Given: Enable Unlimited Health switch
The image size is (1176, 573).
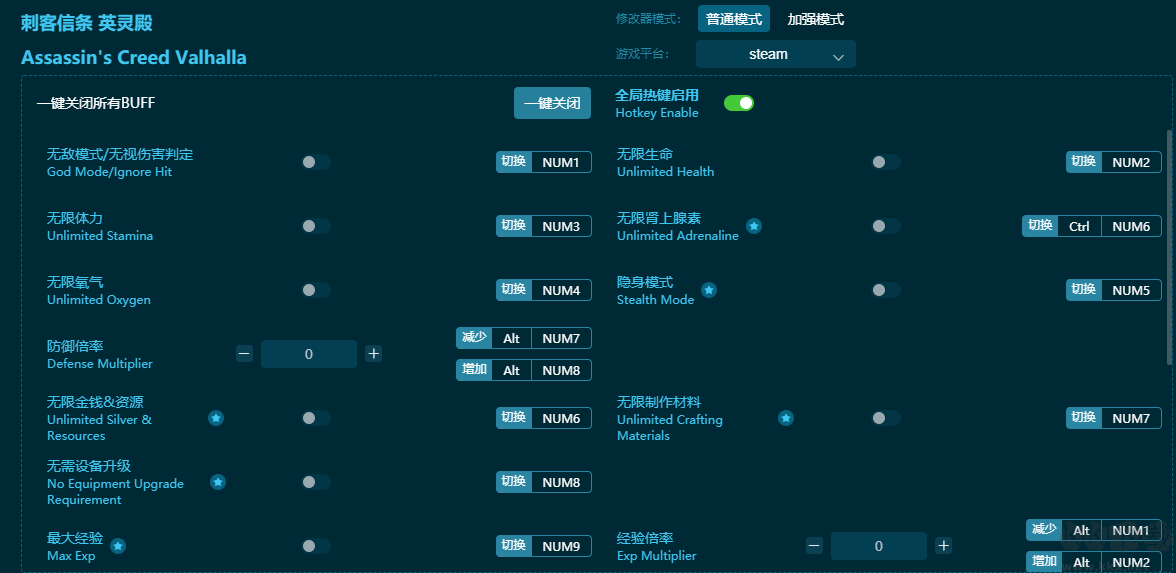Looking at the screenshot, I should click(x=886, y=162).
